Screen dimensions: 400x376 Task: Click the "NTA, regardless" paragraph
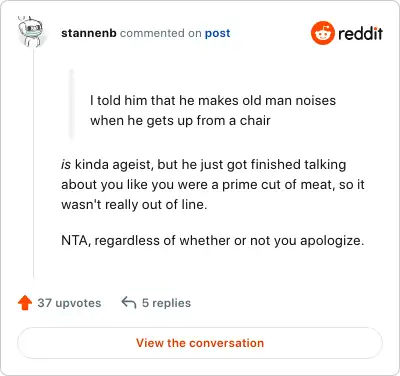coord(213,241)
